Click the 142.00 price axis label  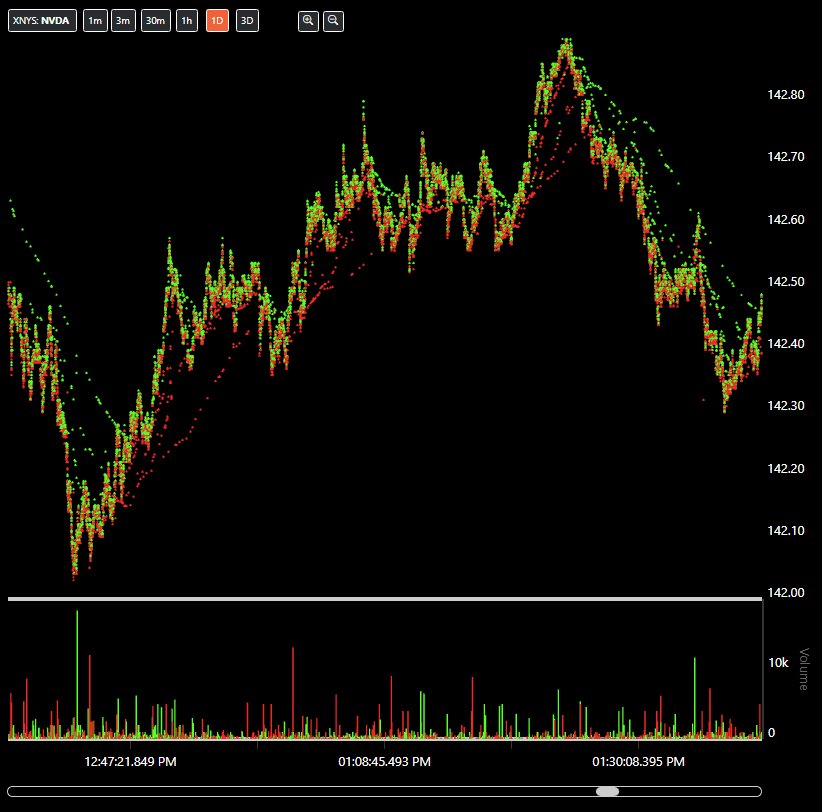click(785, 593)
